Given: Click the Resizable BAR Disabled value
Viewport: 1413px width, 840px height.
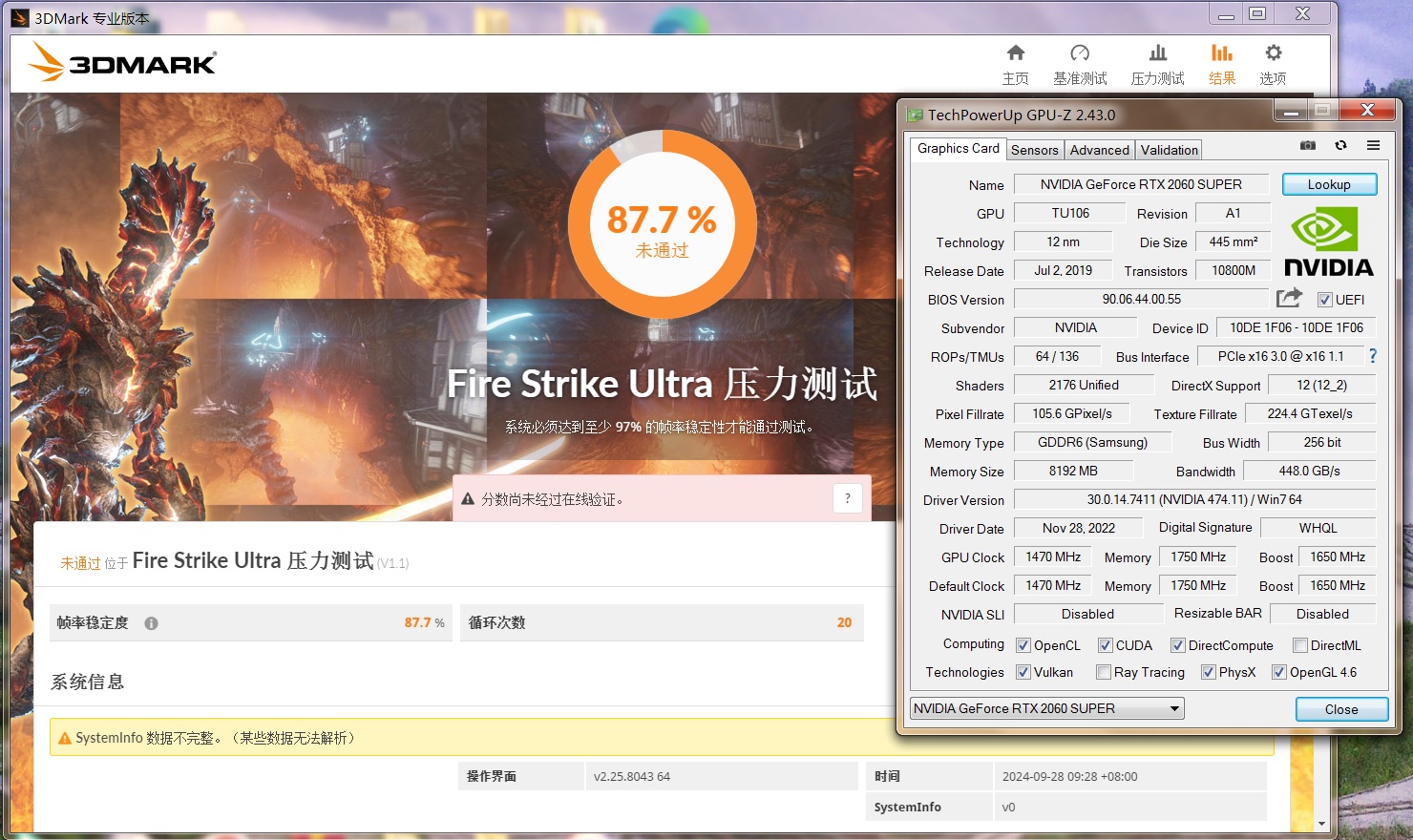Looking at the screenshot, I should pyautogui.click(x=1323, y=614).
